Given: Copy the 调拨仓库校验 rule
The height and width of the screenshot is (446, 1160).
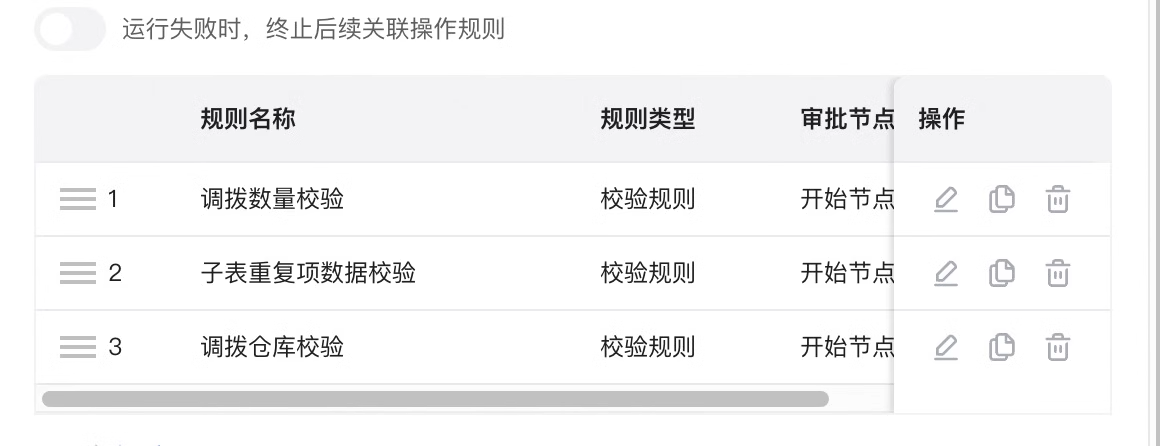Looking at the screenshot, I should pyautogui.click(x=1002, y=347).
